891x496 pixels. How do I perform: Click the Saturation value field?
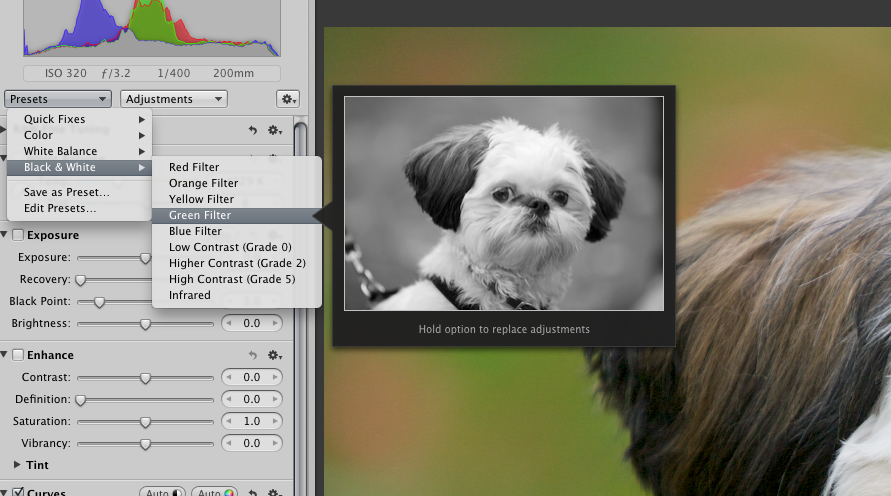coord(252,421)
